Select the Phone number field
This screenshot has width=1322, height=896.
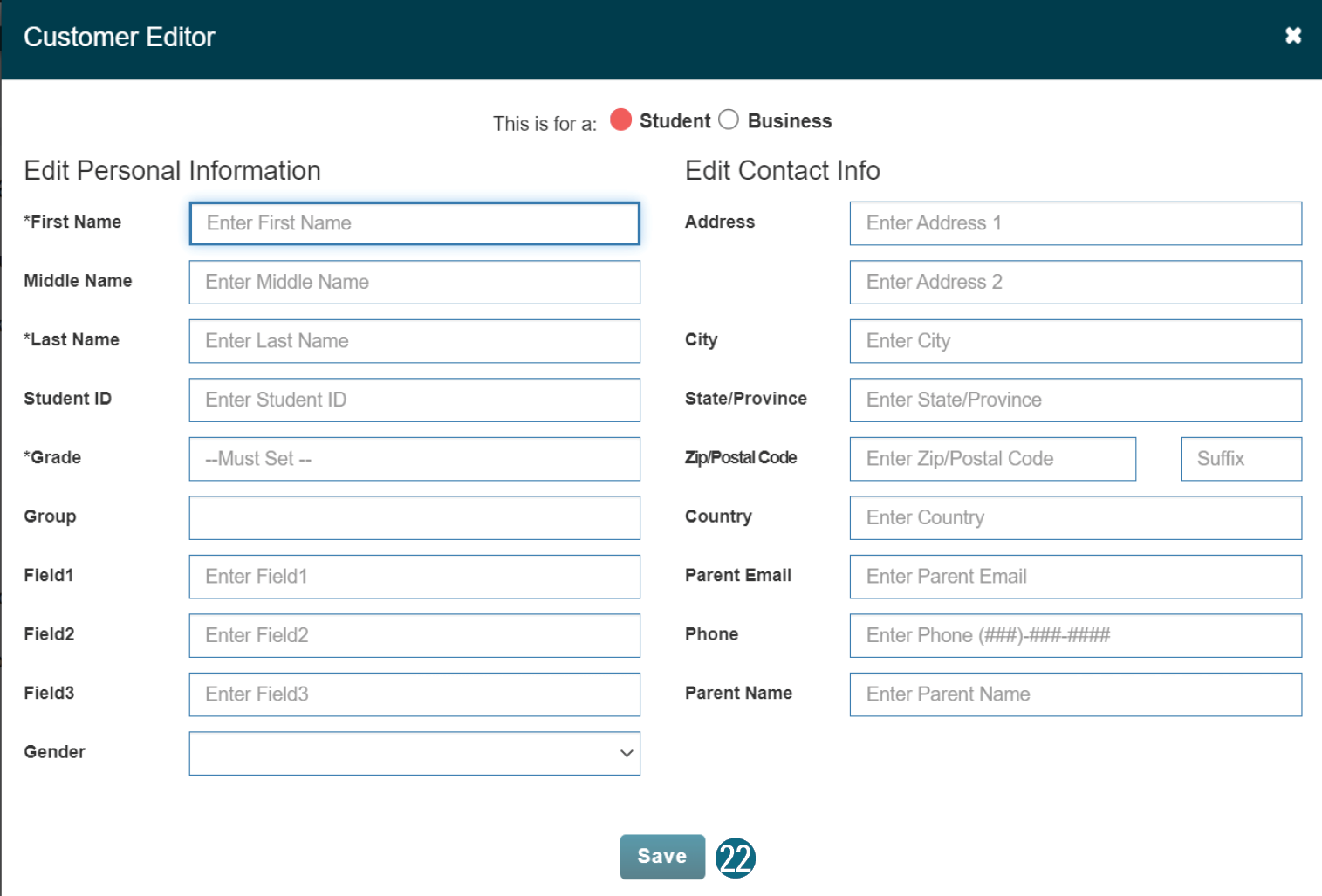(1075, 635)
